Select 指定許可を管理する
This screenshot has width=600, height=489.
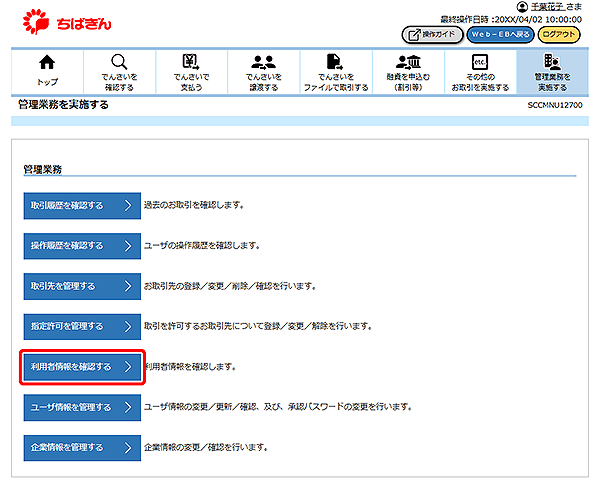pos(82,327)
